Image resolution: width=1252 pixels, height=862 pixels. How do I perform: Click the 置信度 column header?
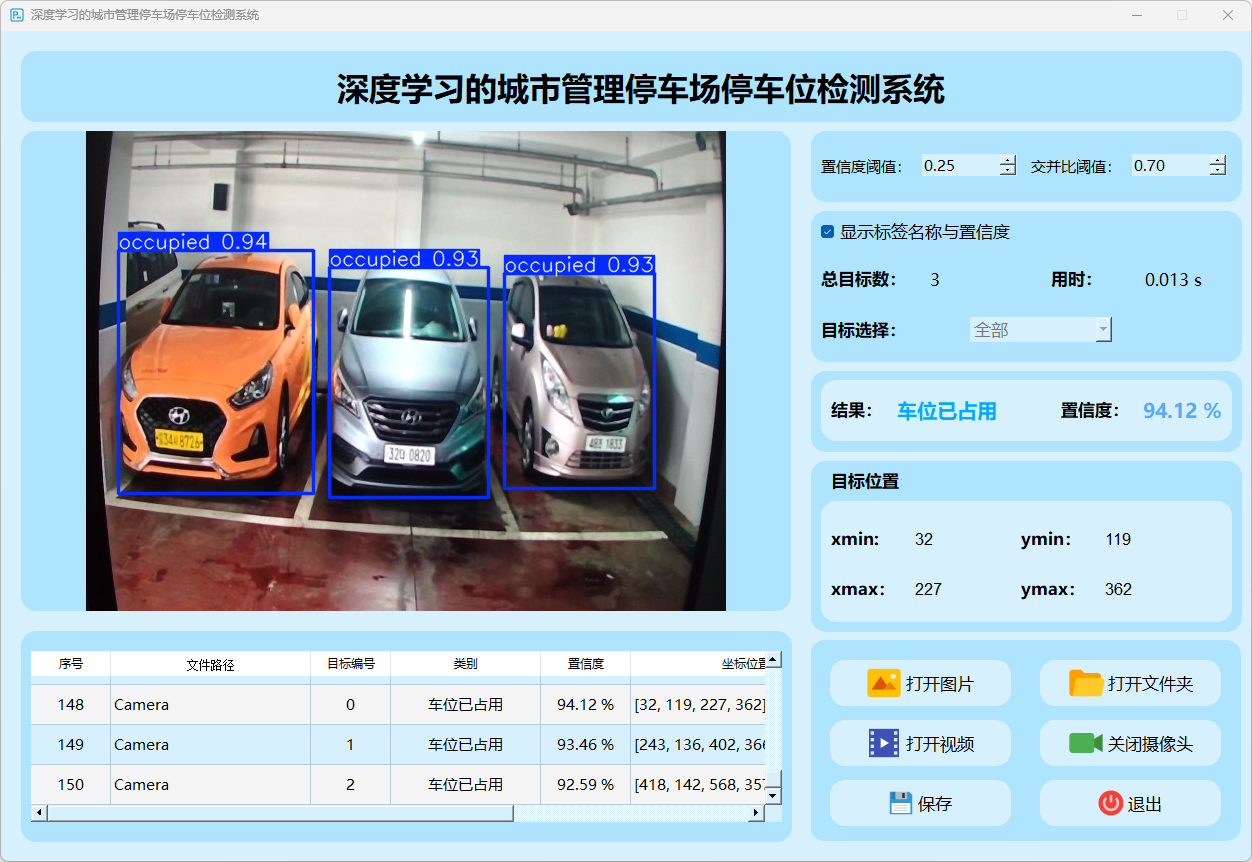point(585,664)
